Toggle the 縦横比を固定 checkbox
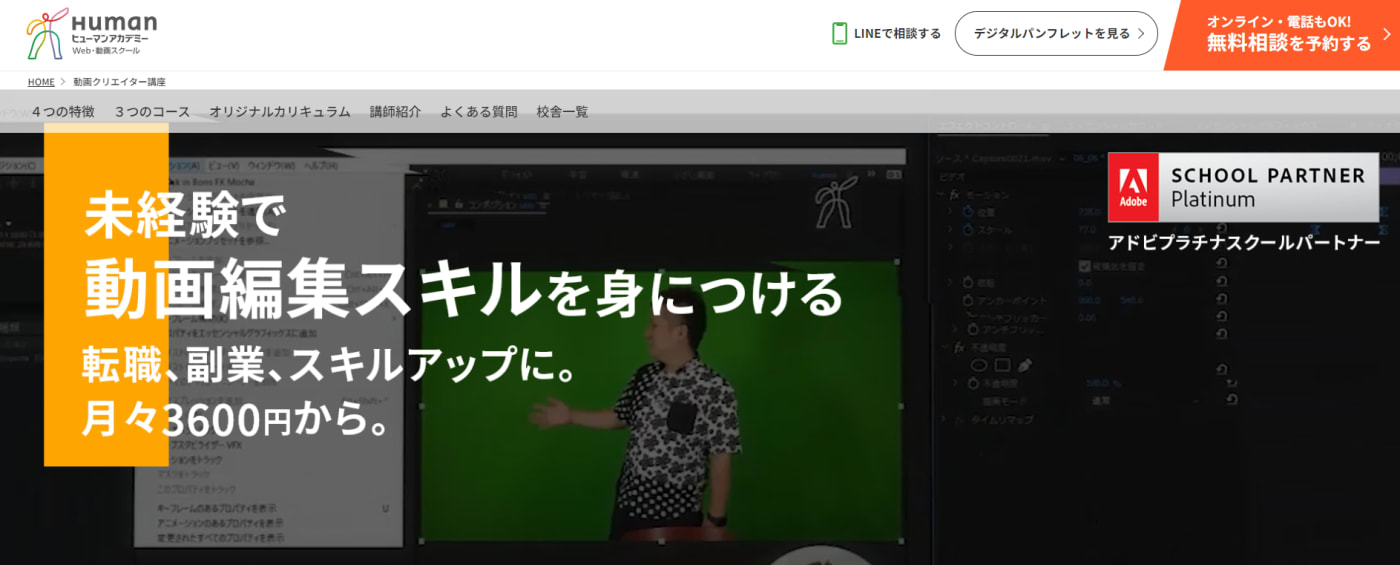The image size is (1400, 565). [x=1085, y=266]
